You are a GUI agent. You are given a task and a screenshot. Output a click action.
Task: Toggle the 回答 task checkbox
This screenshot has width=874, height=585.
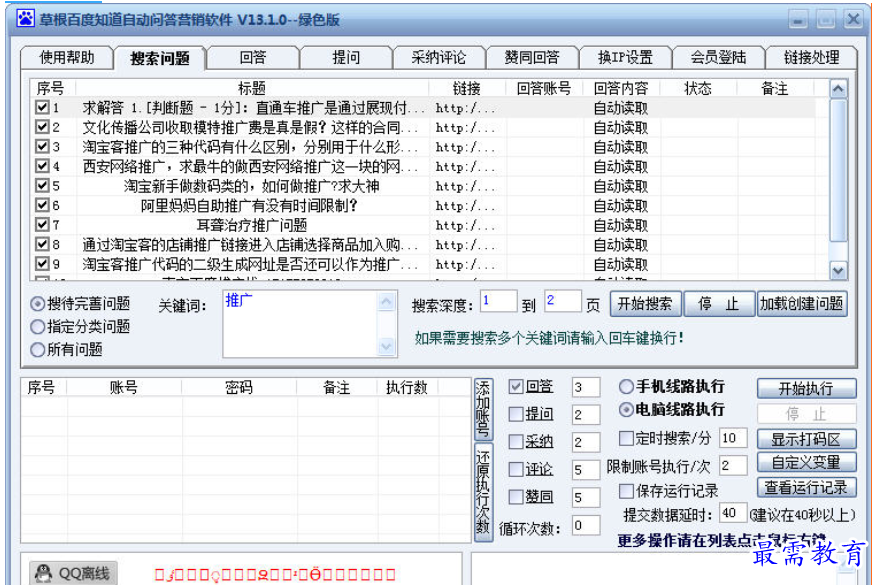[x=516, y=386]
